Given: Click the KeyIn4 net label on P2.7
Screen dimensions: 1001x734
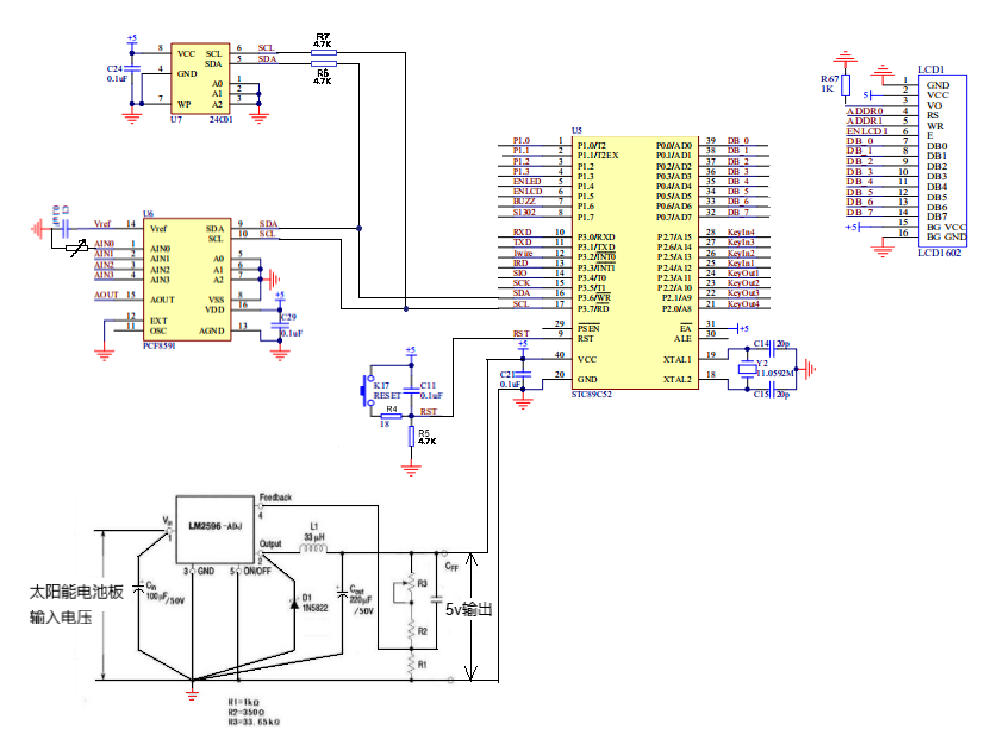Looking at the screenshot, I should click(x=741, y=233).
